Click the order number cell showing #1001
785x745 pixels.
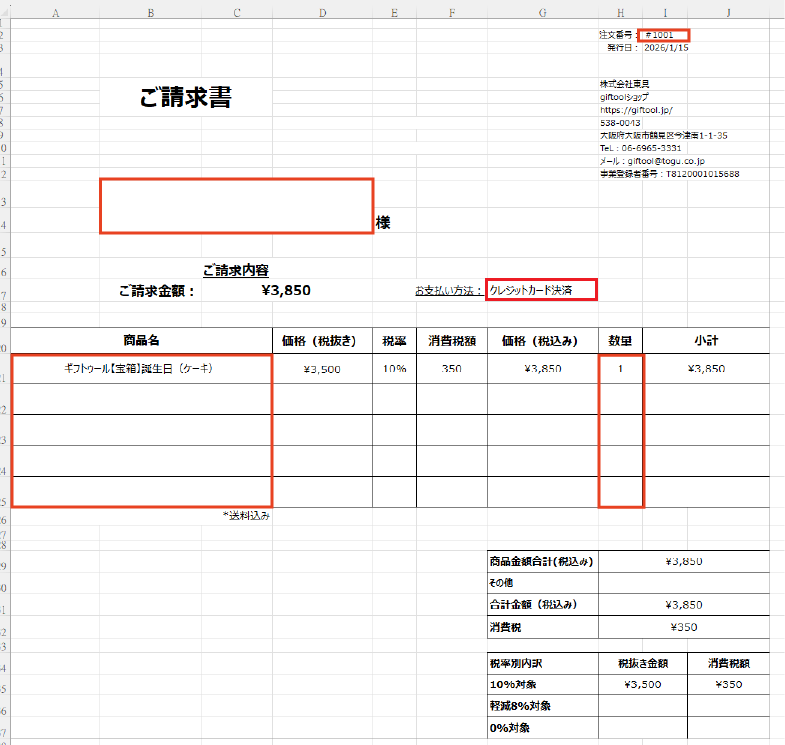(667, 35)
